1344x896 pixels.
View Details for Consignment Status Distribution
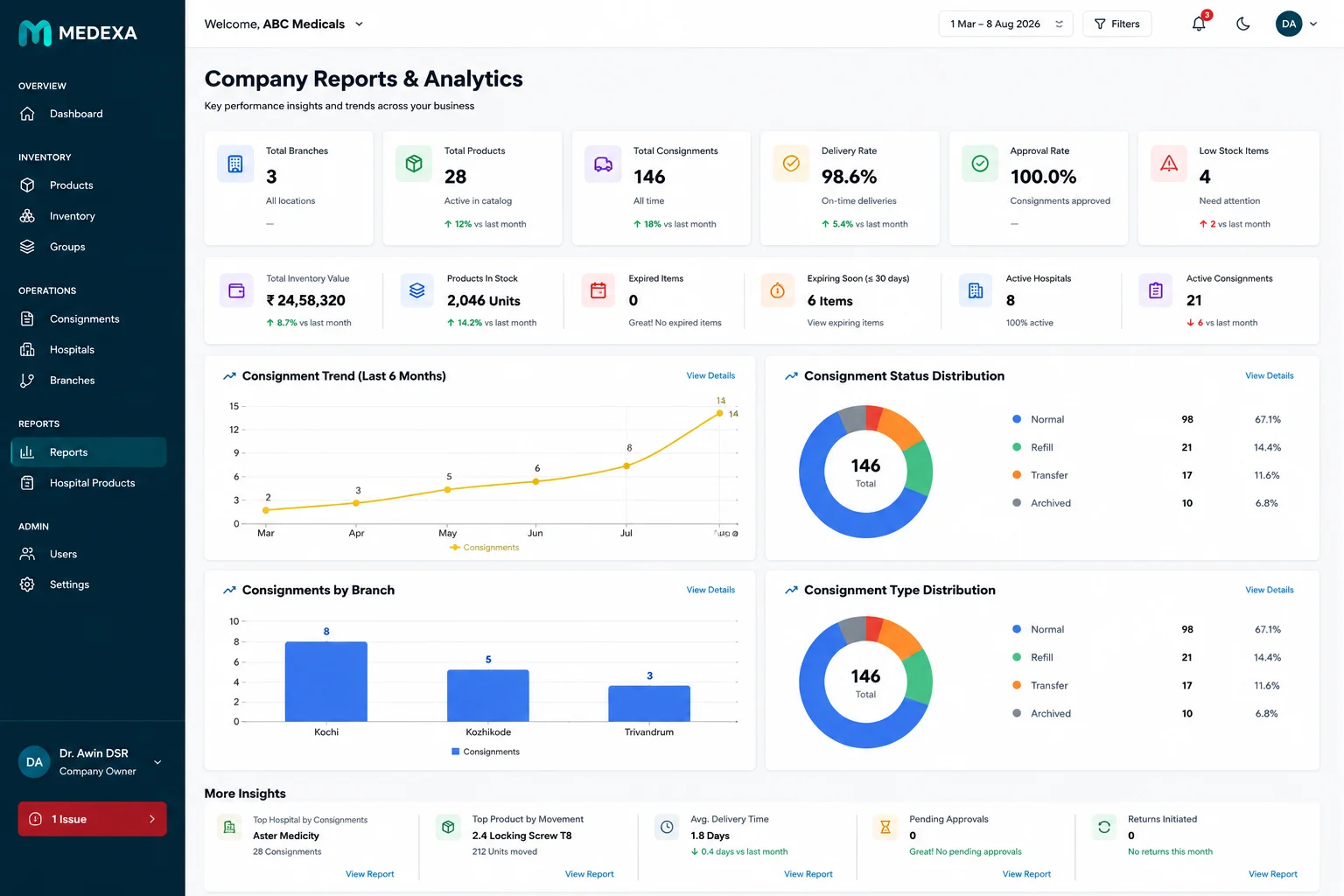[1269, 376]
